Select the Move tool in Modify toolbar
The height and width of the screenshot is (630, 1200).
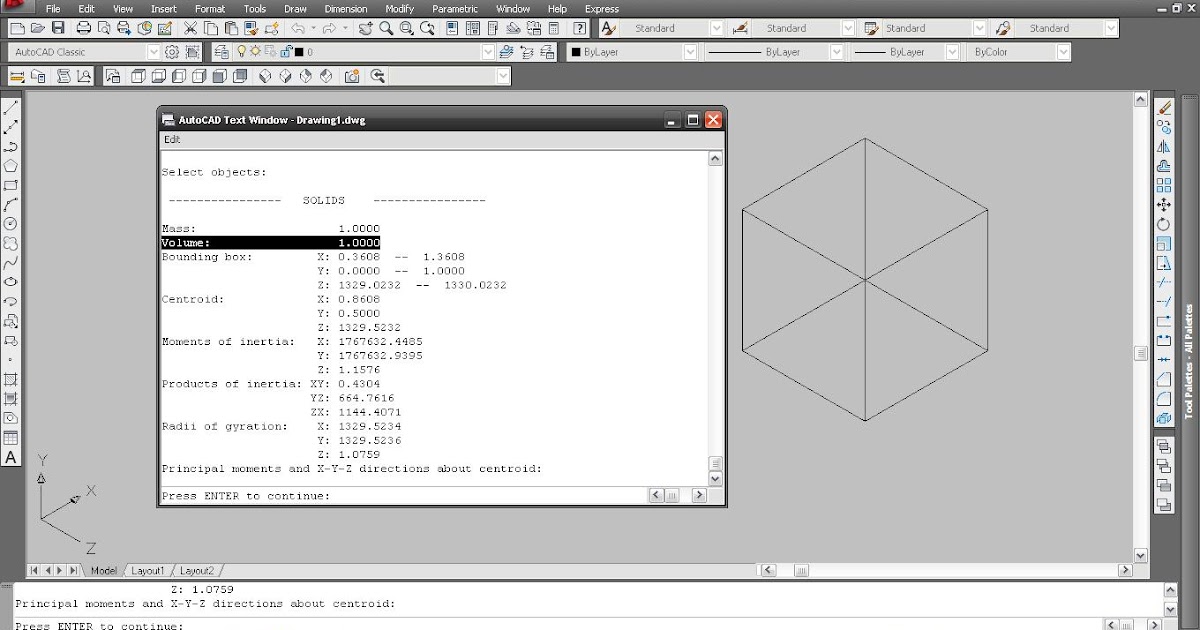click(1164, 205)
